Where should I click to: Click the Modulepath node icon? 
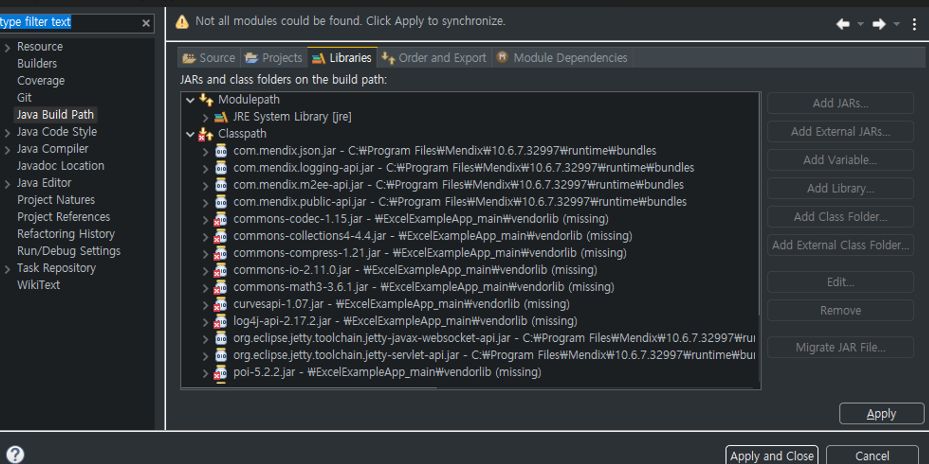tap(206, 100)
